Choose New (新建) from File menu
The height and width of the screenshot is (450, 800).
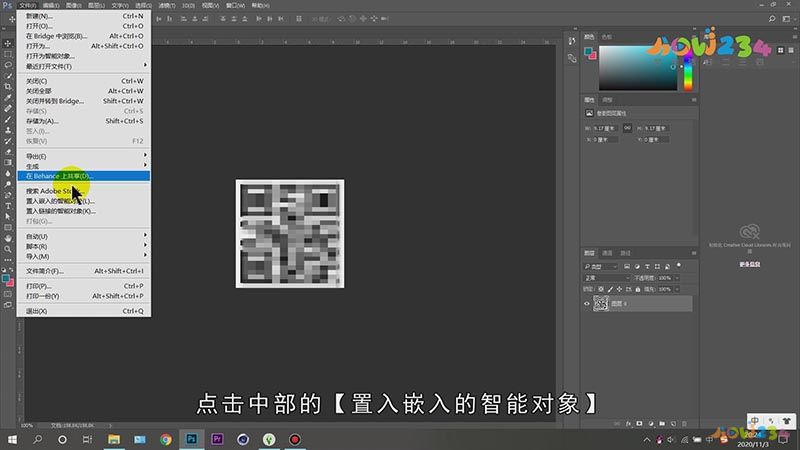pos(84,16)
